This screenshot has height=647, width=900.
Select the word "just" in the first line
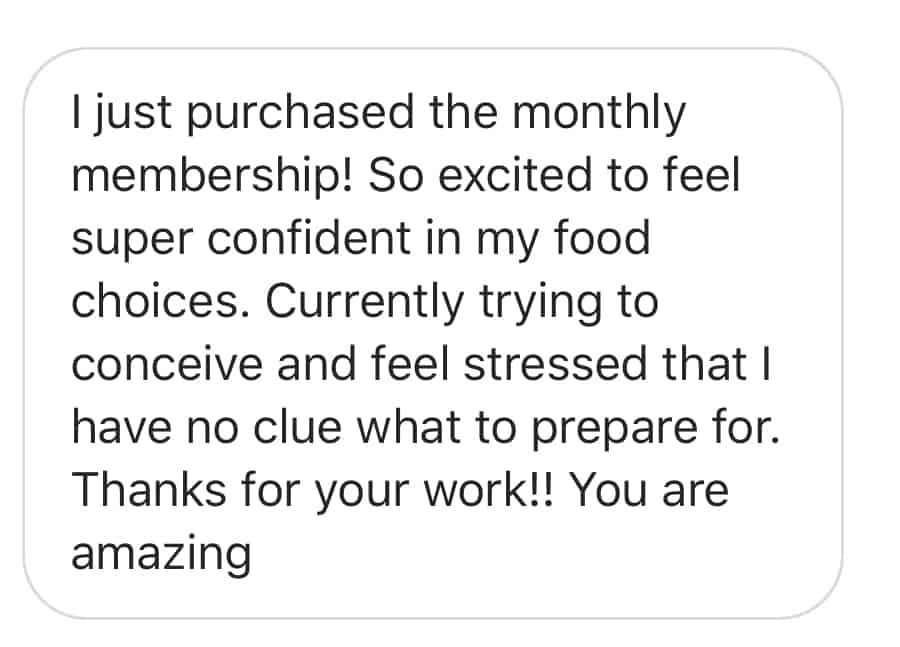point(133,114)
